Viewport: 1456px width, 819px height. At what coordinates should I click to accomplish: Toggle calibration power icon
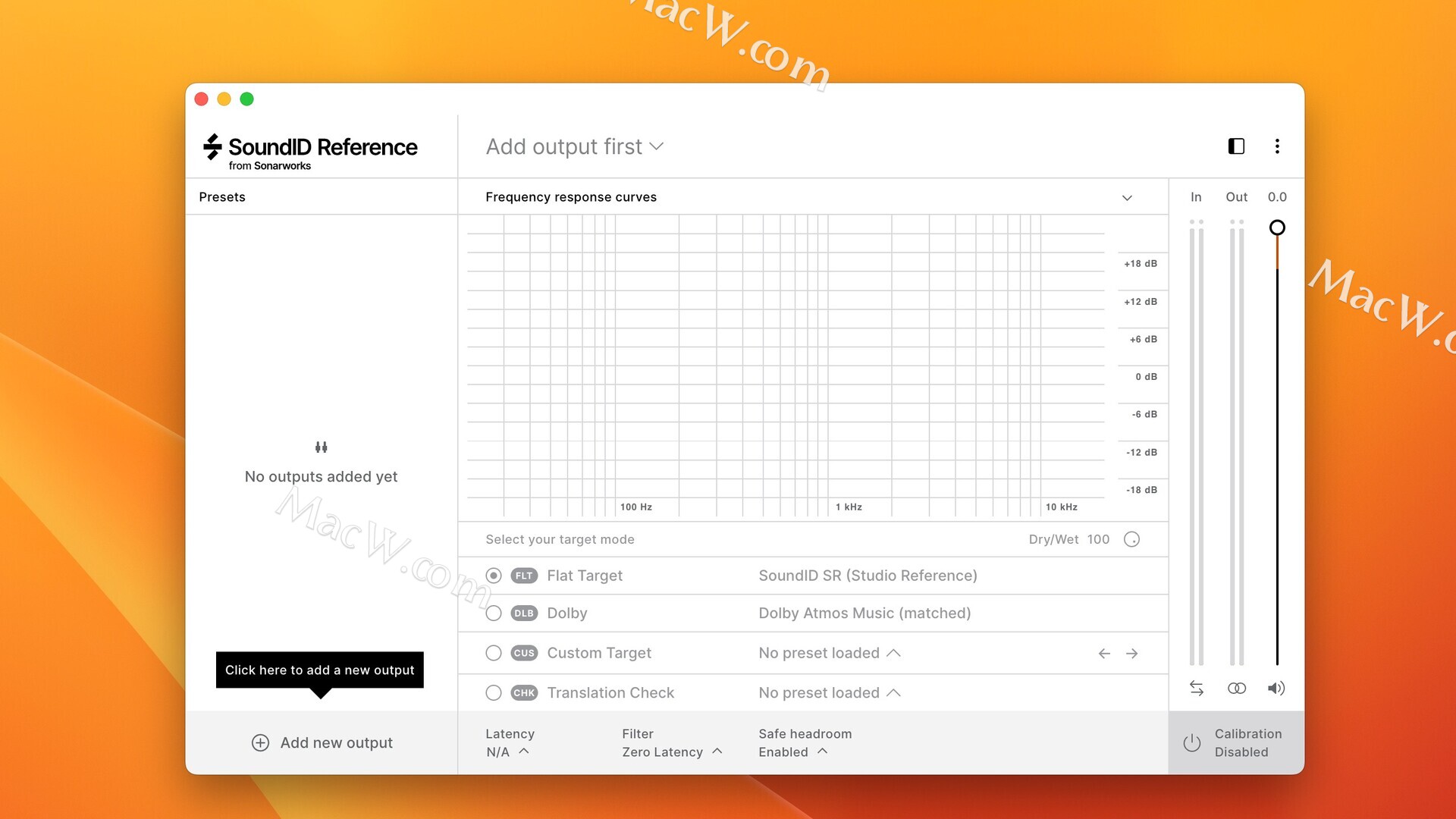[x=1192, y=743]
